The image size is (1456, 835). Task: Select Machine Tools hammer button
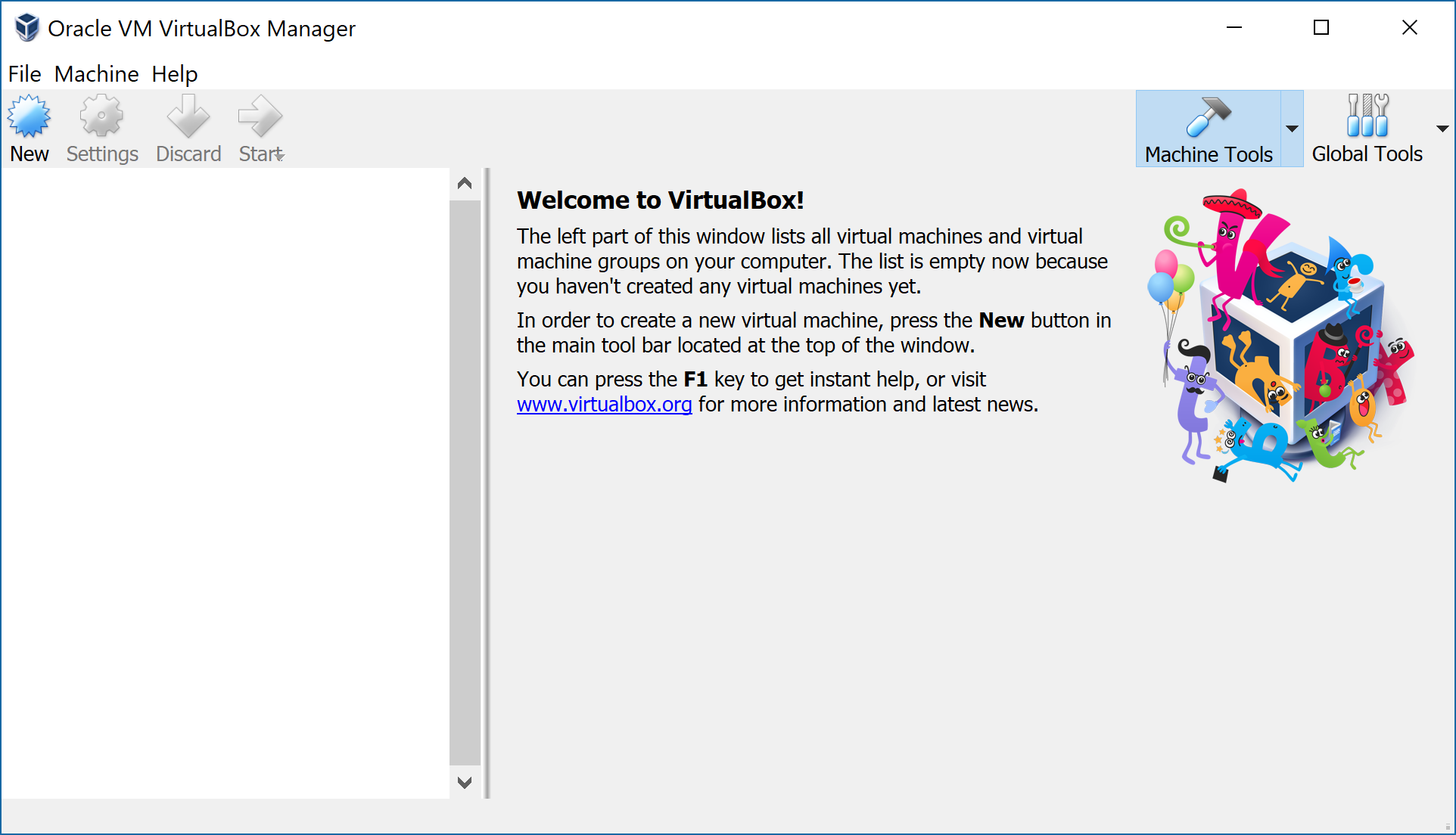(x=1209, y=129)
